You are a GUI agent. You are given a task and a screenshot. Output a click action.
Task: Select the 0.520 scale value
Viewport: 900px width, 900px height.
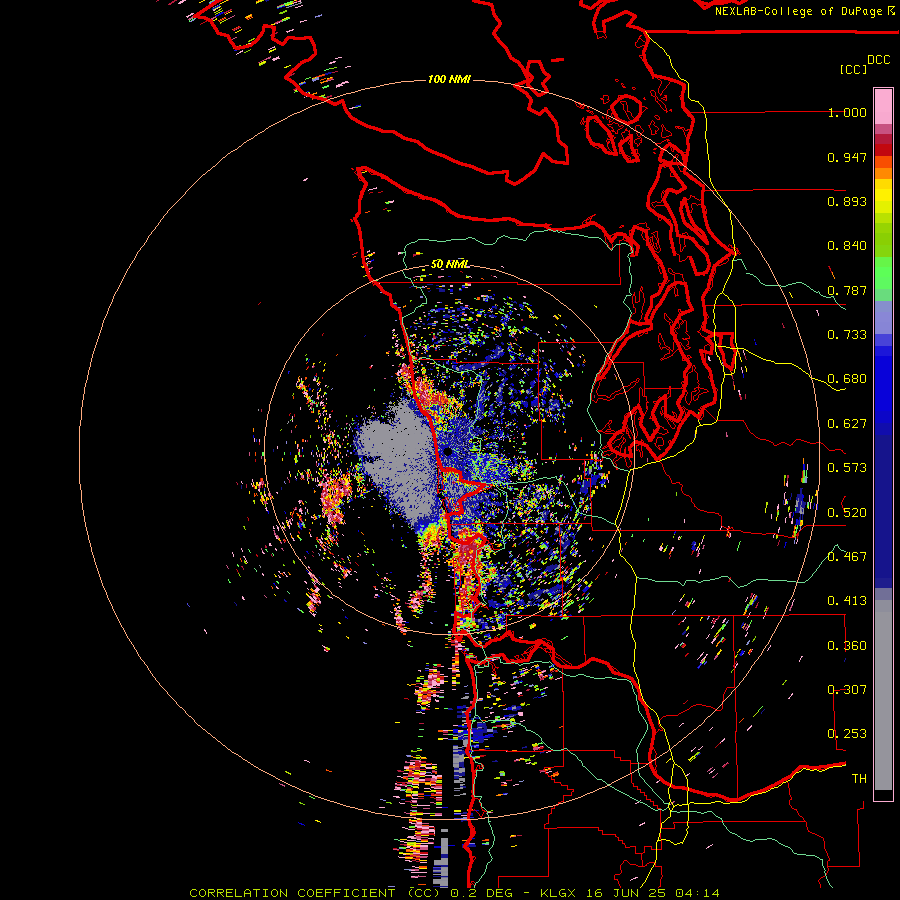(x=847, y=513)
